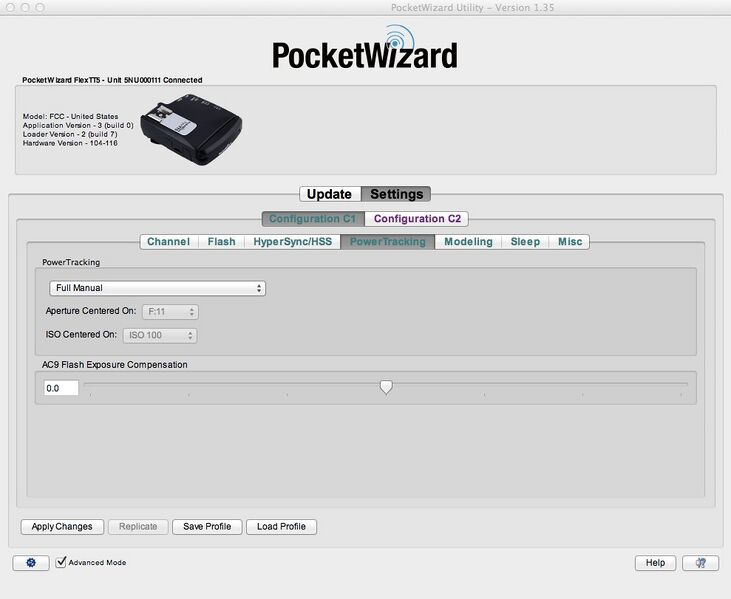Viewport: 731px width, 599px height.
Task: Click the tools icon button beside Help
Action: point(700,563)
